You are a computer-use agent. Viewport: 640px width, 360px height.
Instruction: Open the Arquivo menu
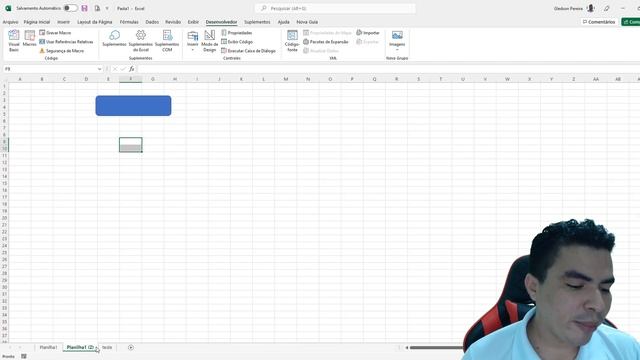coord(10,22)
